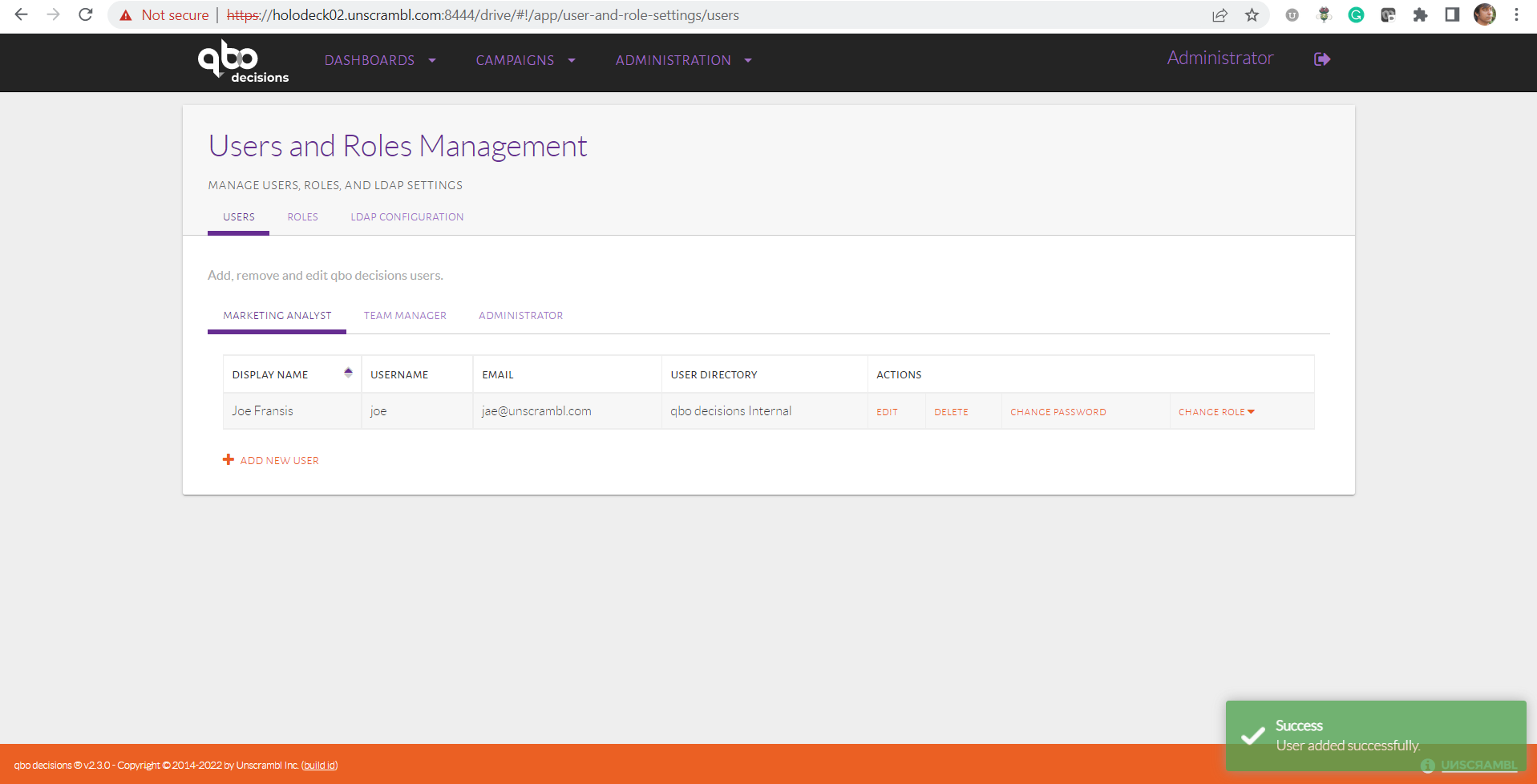The width and height of the screenshot is (1537, 784).
Task: Click the share page icon in address bar
Action: pos(1219,15)
